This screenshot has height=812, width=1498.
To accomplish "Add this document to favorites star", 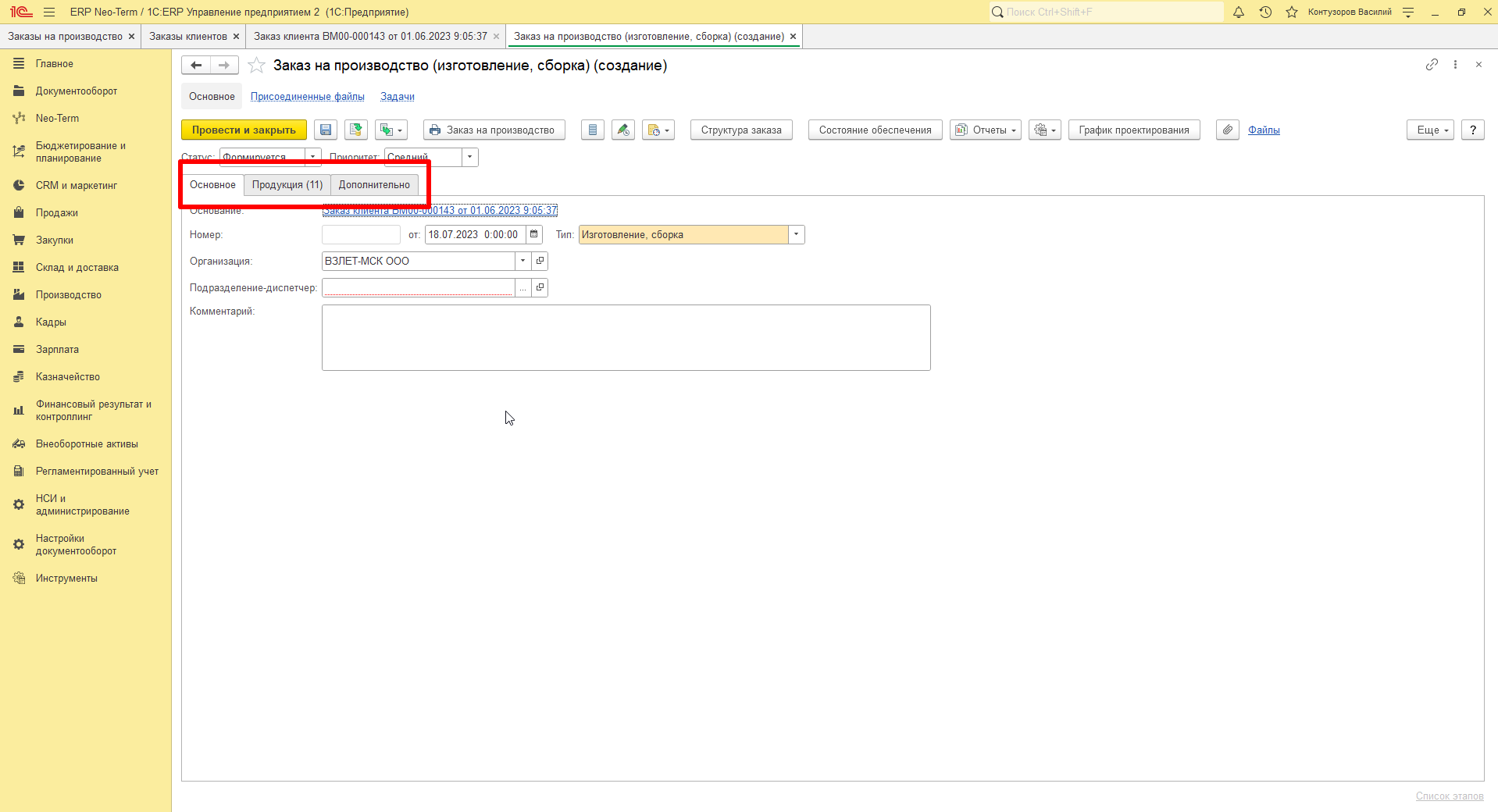I will (256, 66).
